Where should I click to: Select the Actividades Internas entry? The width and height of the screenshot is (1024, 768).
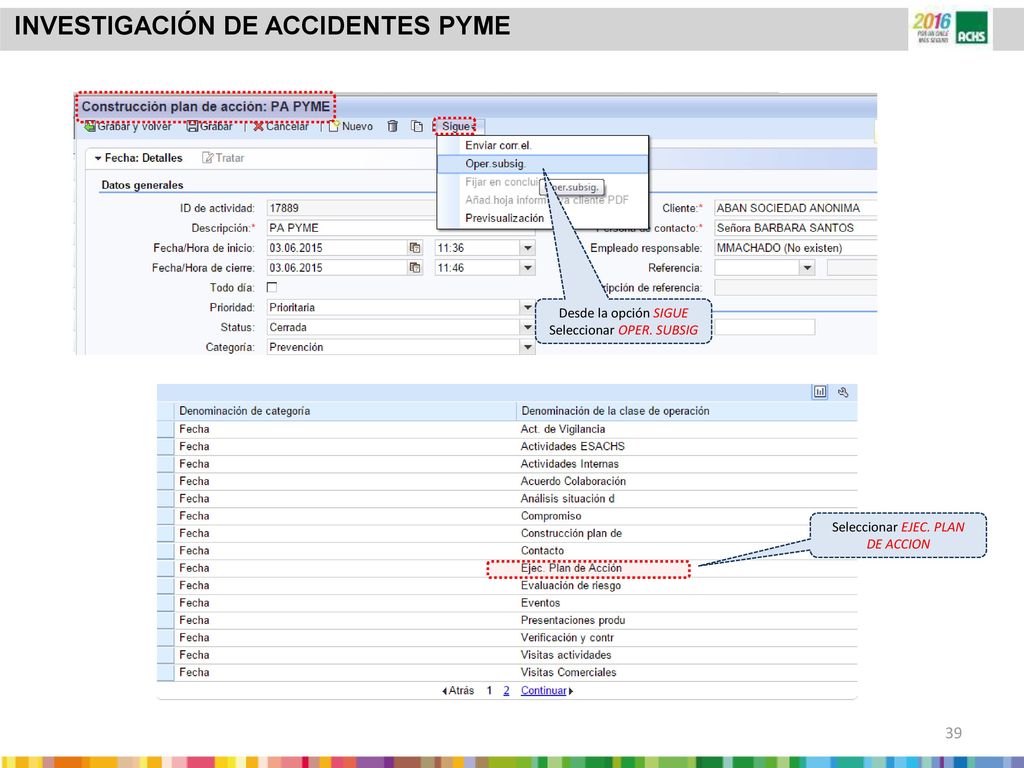tap(569, 464)
